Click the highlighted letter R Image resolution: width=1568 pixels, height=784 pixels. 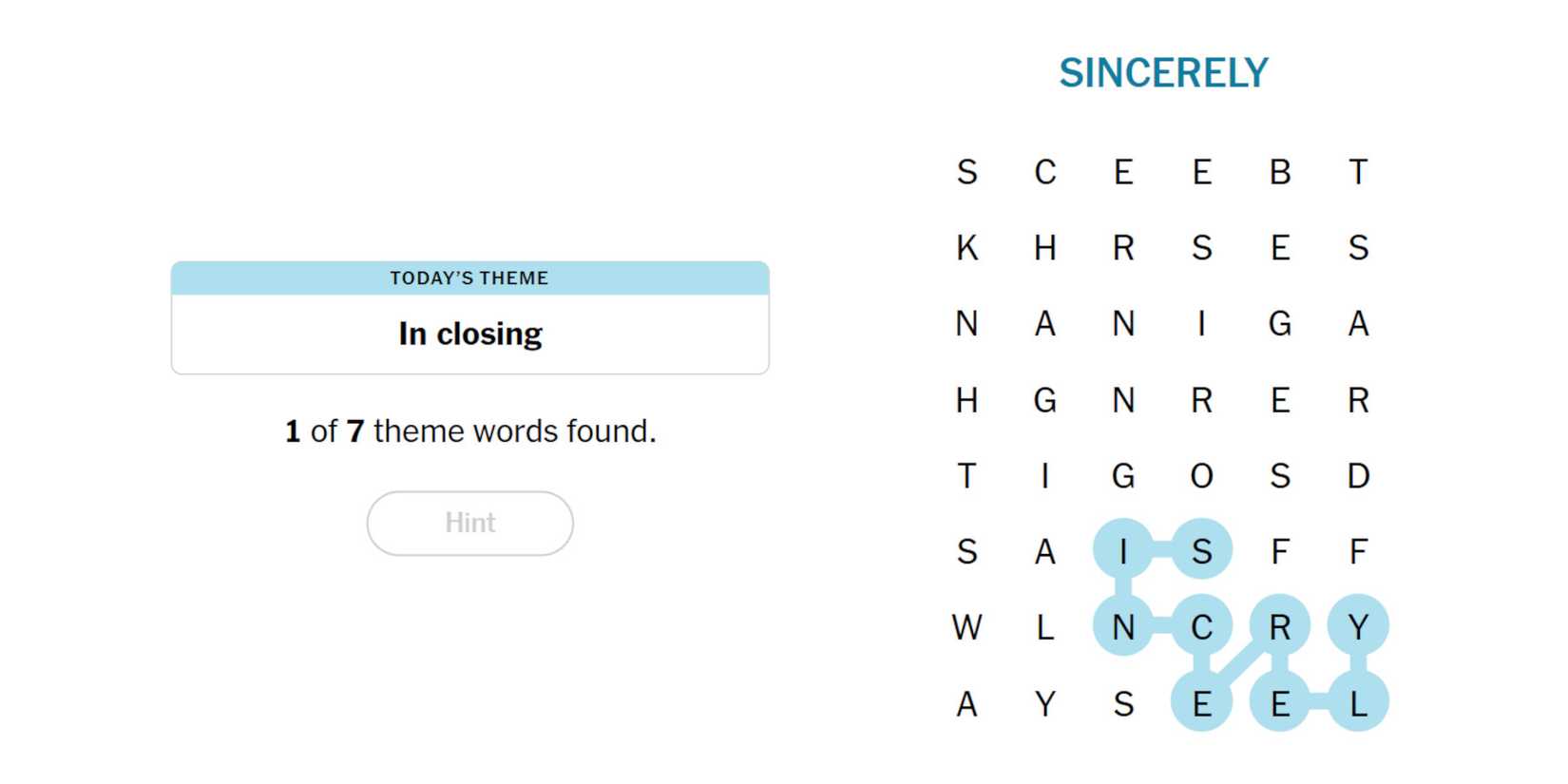(1280, 627)
